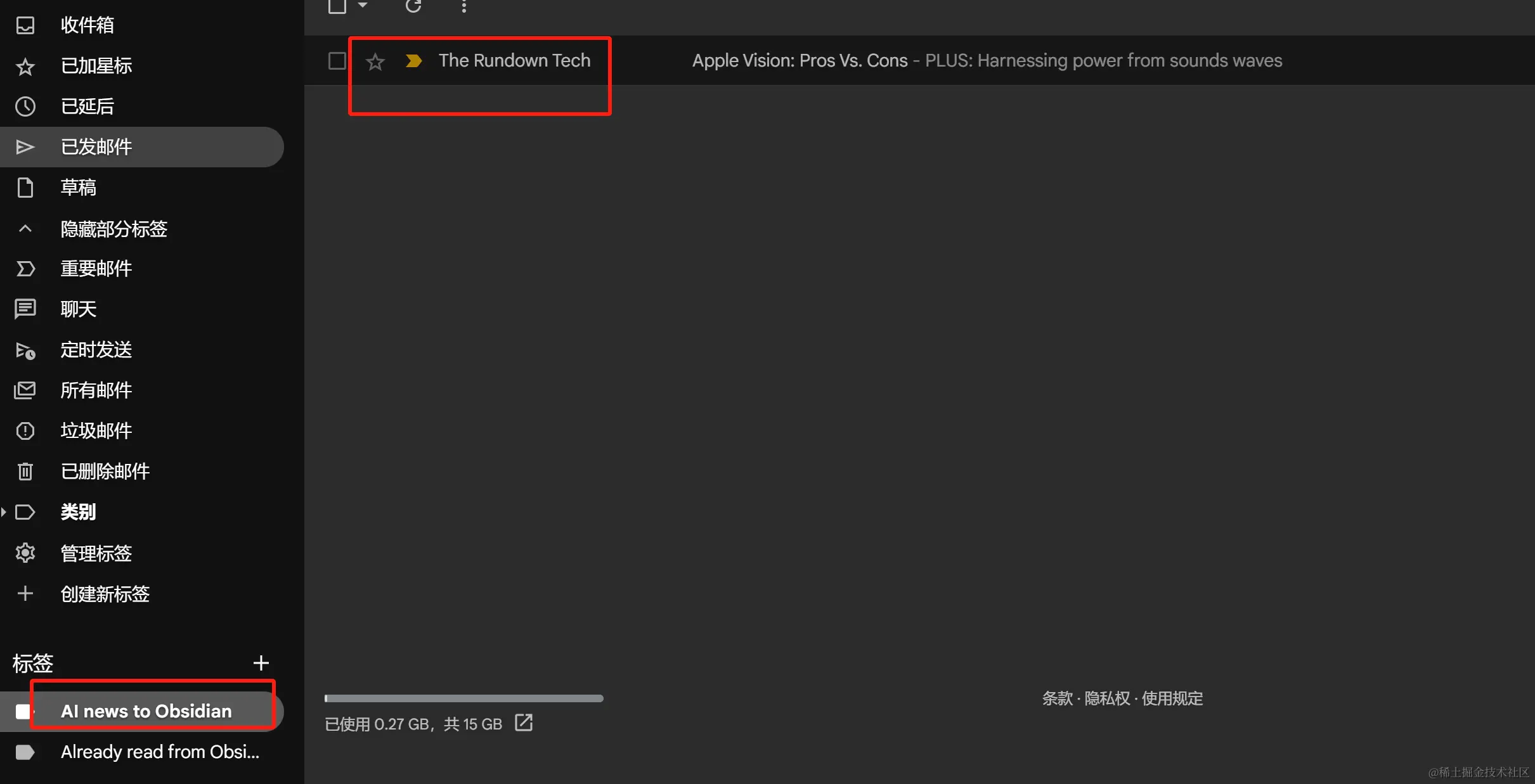
Task: Toggle the yellow importance marker on email
Action: pos(413,61)
